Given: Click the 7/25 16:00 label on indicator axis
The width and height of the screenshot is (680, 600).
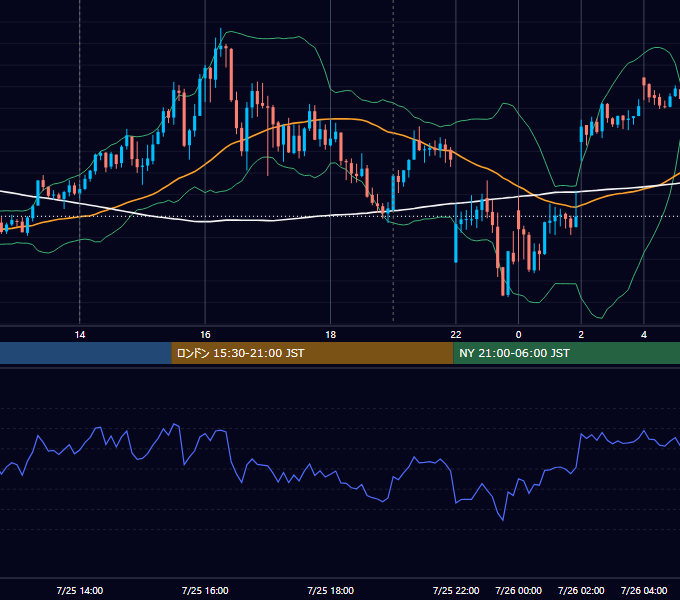Looking at the screenshot, I should click(x=205, y=590).
